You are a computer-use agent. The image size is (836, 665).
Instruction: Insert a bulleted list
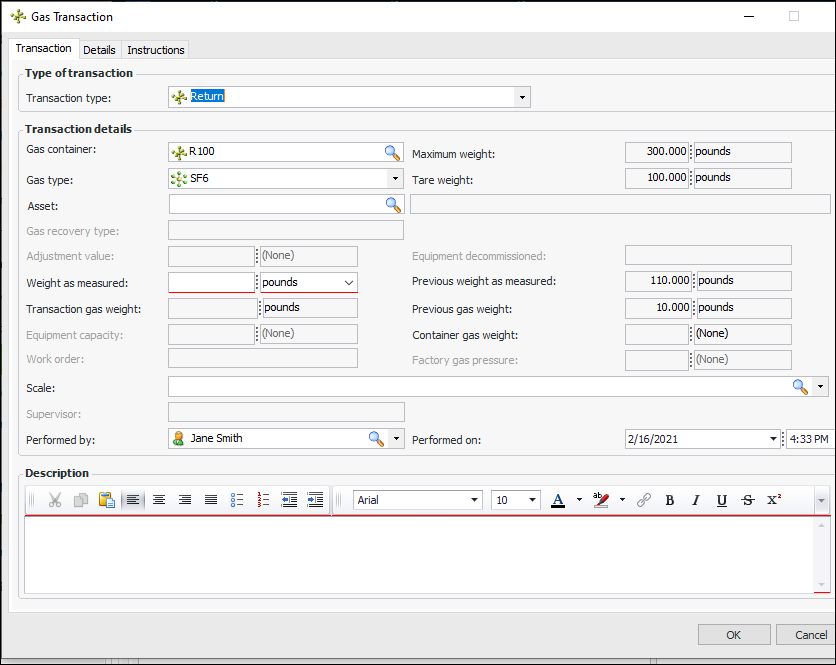237,500
